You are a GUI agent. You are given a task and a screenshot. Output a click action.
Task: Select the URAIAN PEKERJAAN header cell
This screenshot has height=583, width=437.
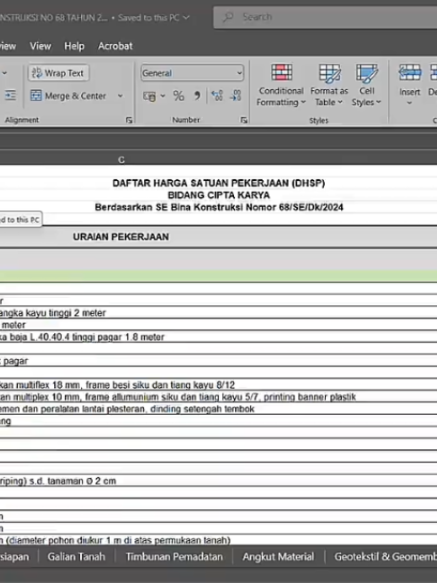(x=121, y=237)
